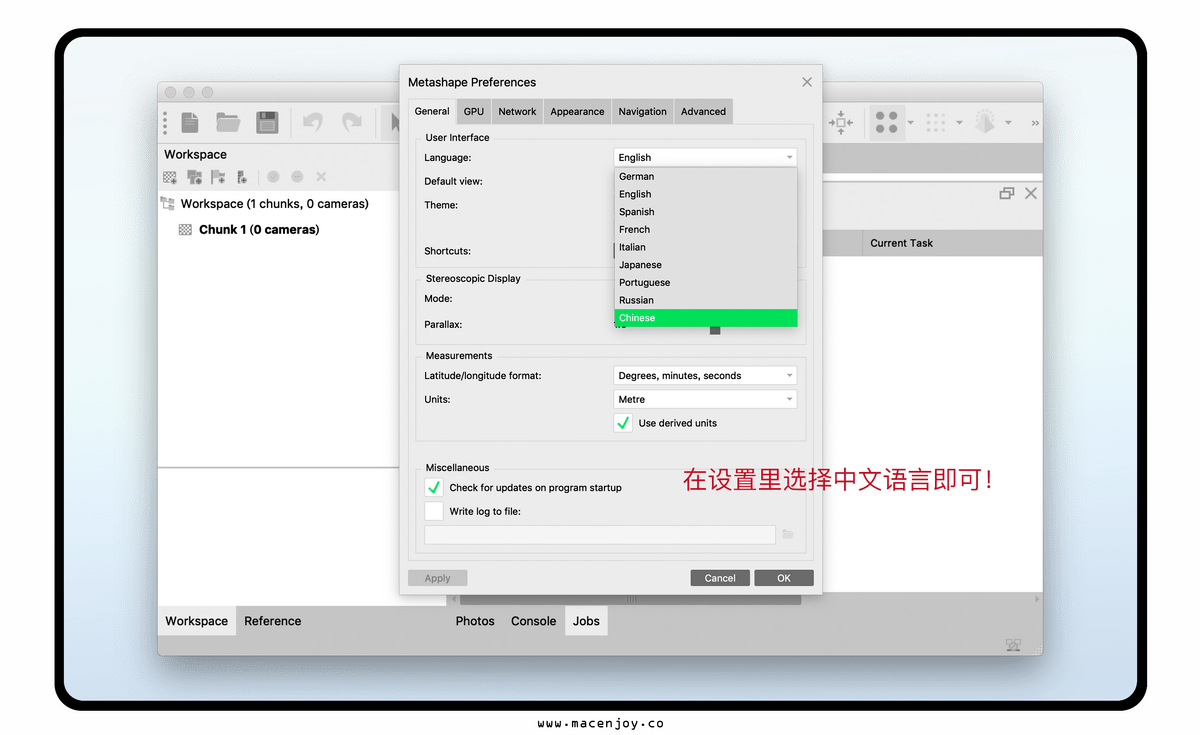Show the Console pane tab
1200x735 pixels.
[534, 621]
